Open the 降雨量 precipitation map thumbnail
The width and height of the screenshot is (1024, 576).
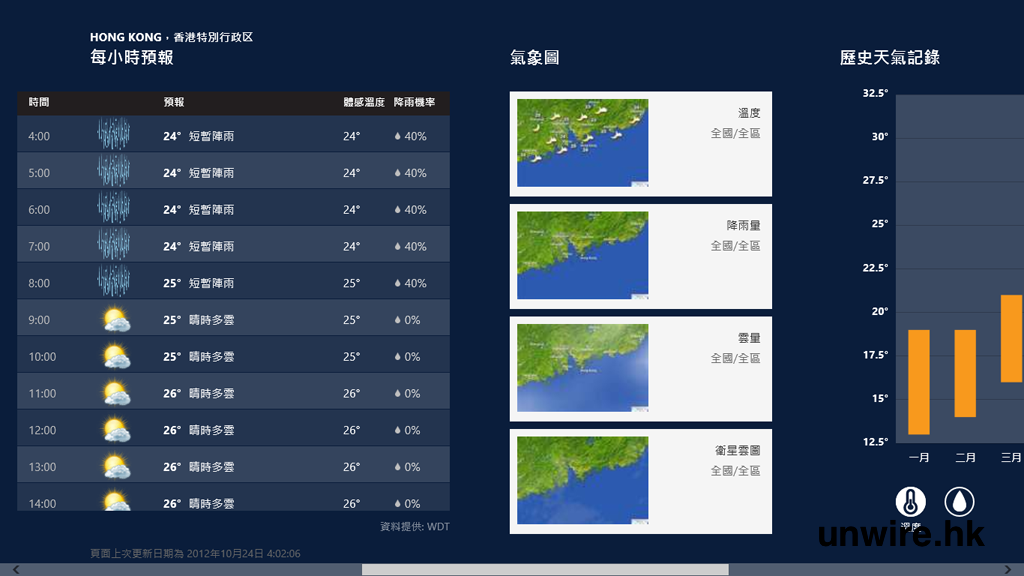click(x=582, y=256)
